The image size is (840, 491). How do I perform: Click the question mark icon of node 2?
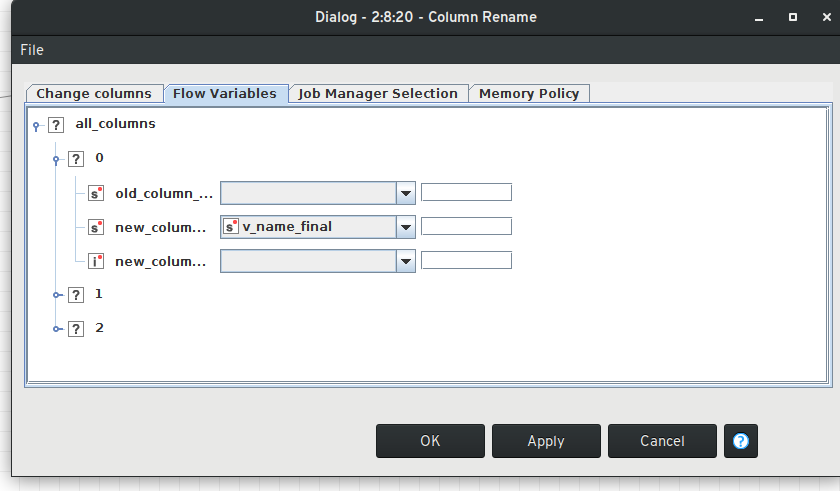point(76,329)
